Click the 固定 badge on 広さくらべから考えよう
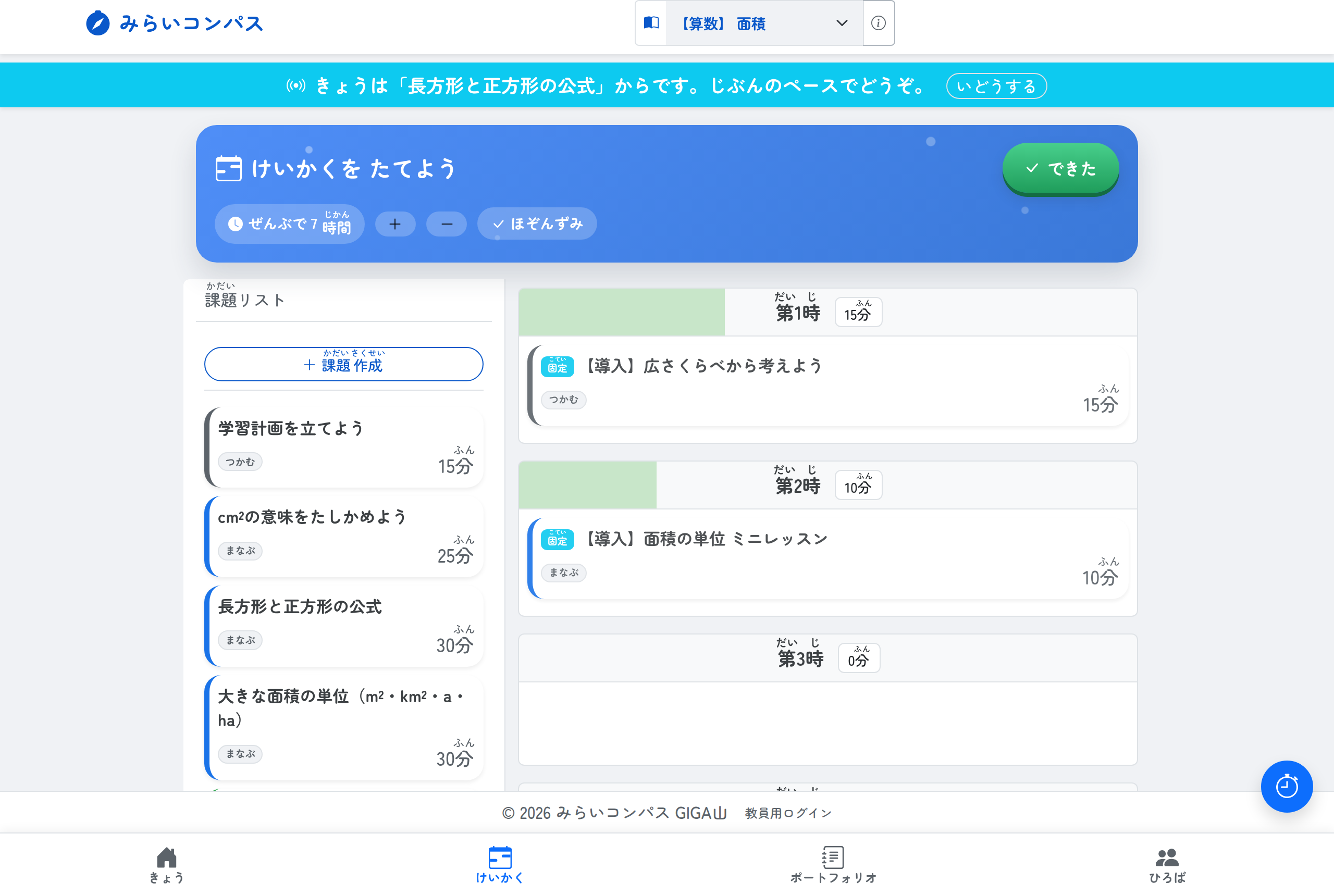 point(557,366)
